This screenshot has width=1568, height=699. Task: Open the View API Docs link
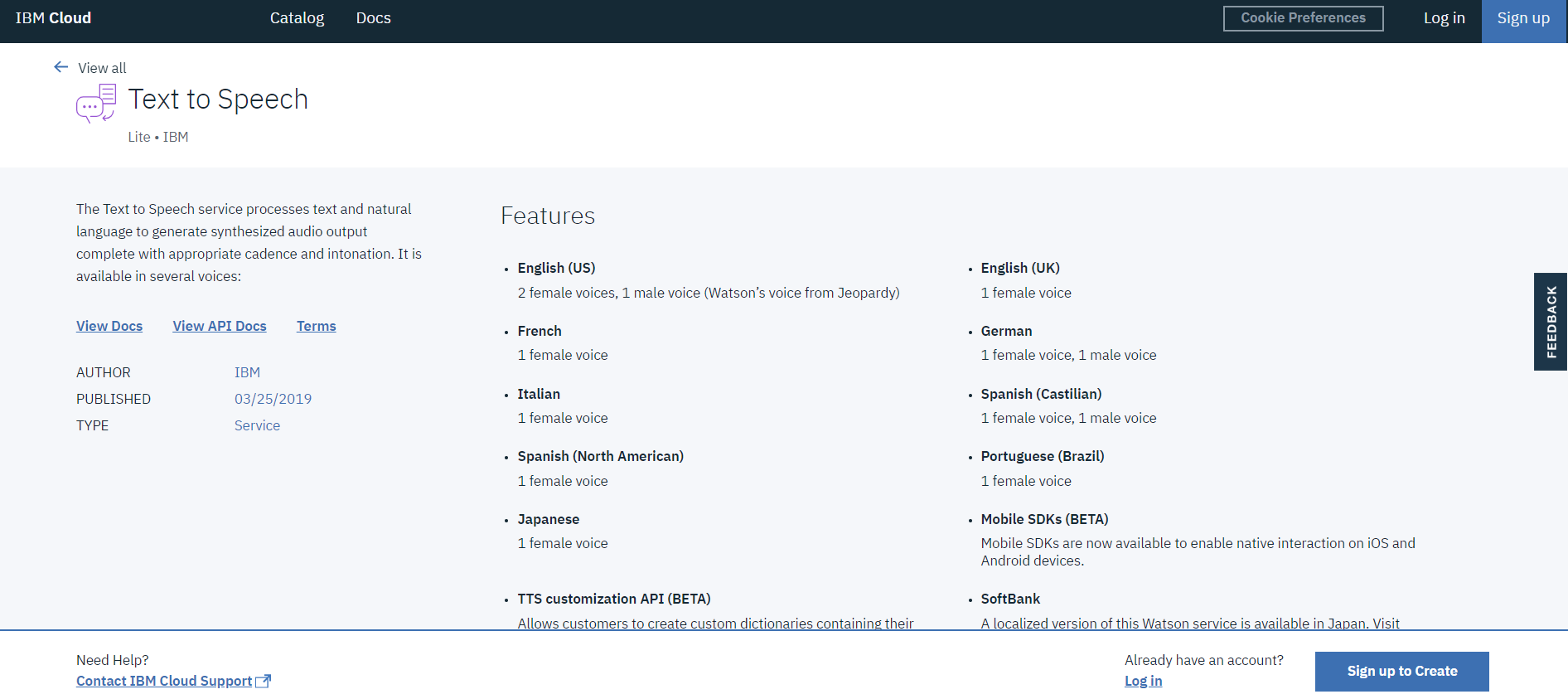pyautogui.click(x=220, y=326)
